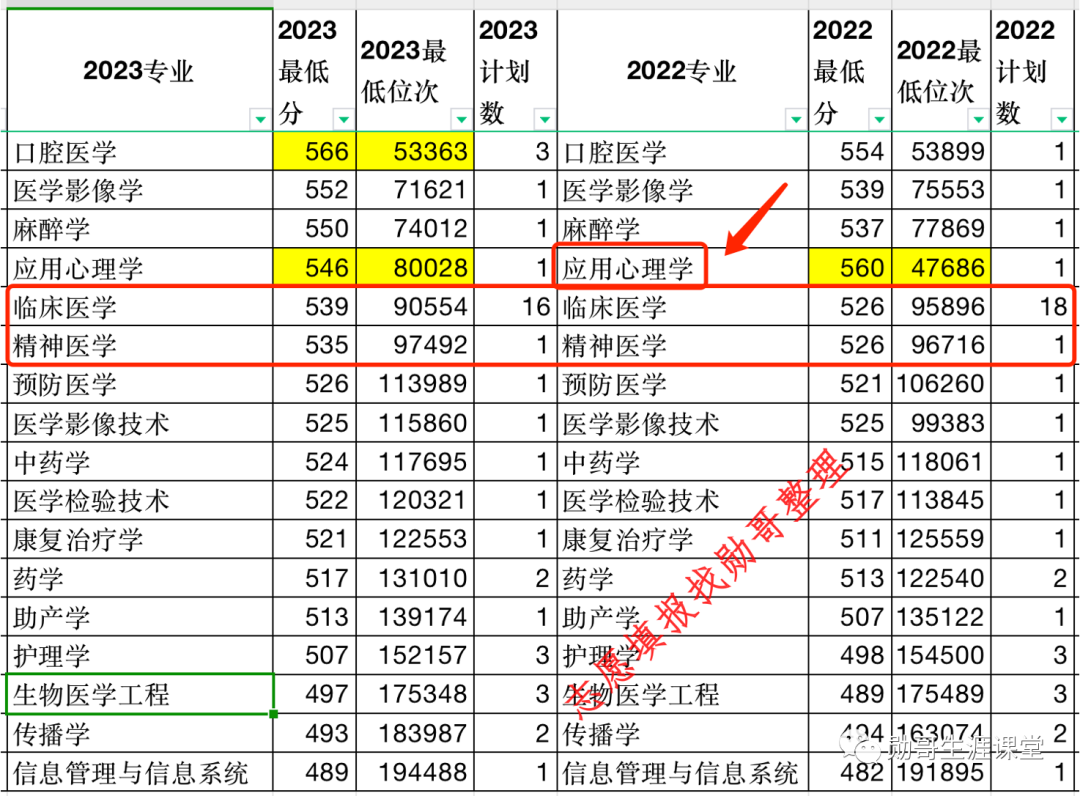Click yellow cell with score 566

pyautogui.click(x=315, y=151)
